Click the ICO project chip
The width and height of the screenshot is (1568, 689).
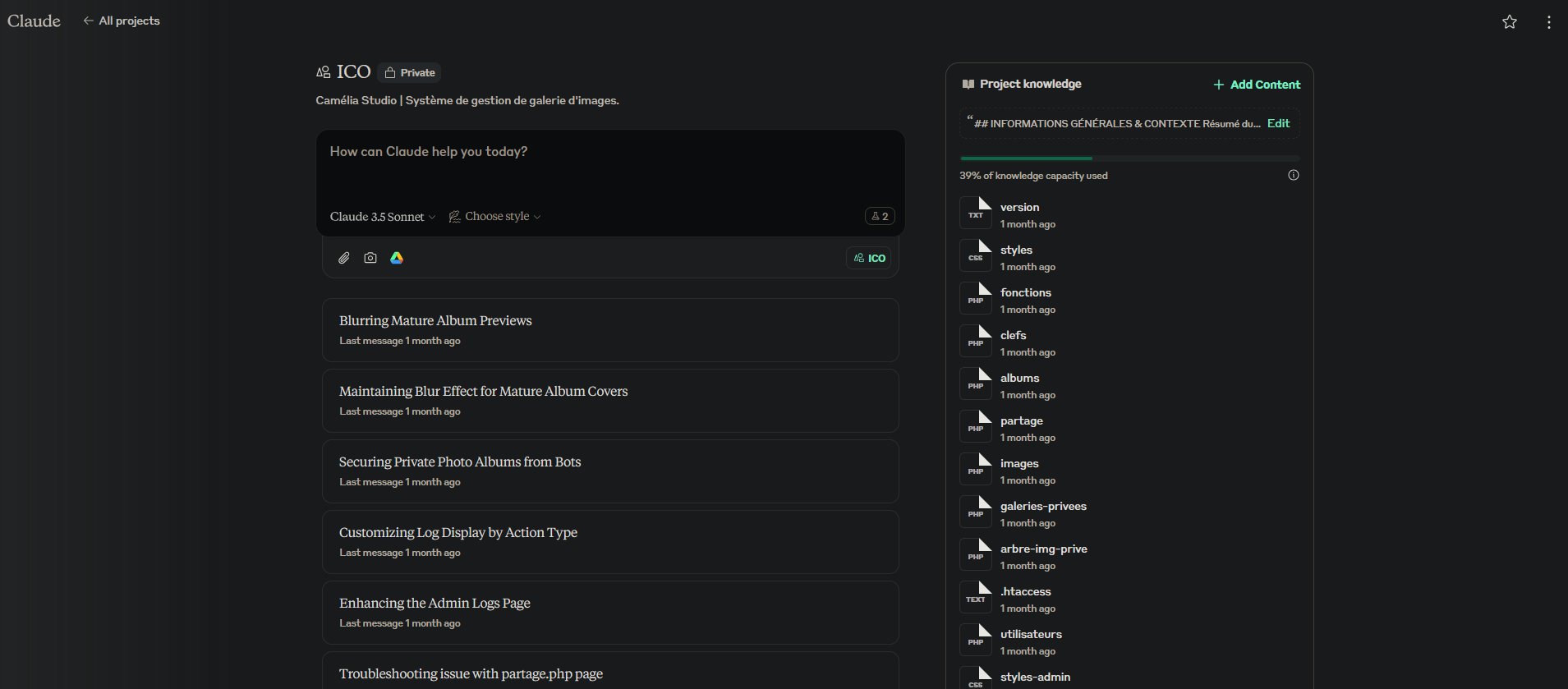(x=869, y=258)
